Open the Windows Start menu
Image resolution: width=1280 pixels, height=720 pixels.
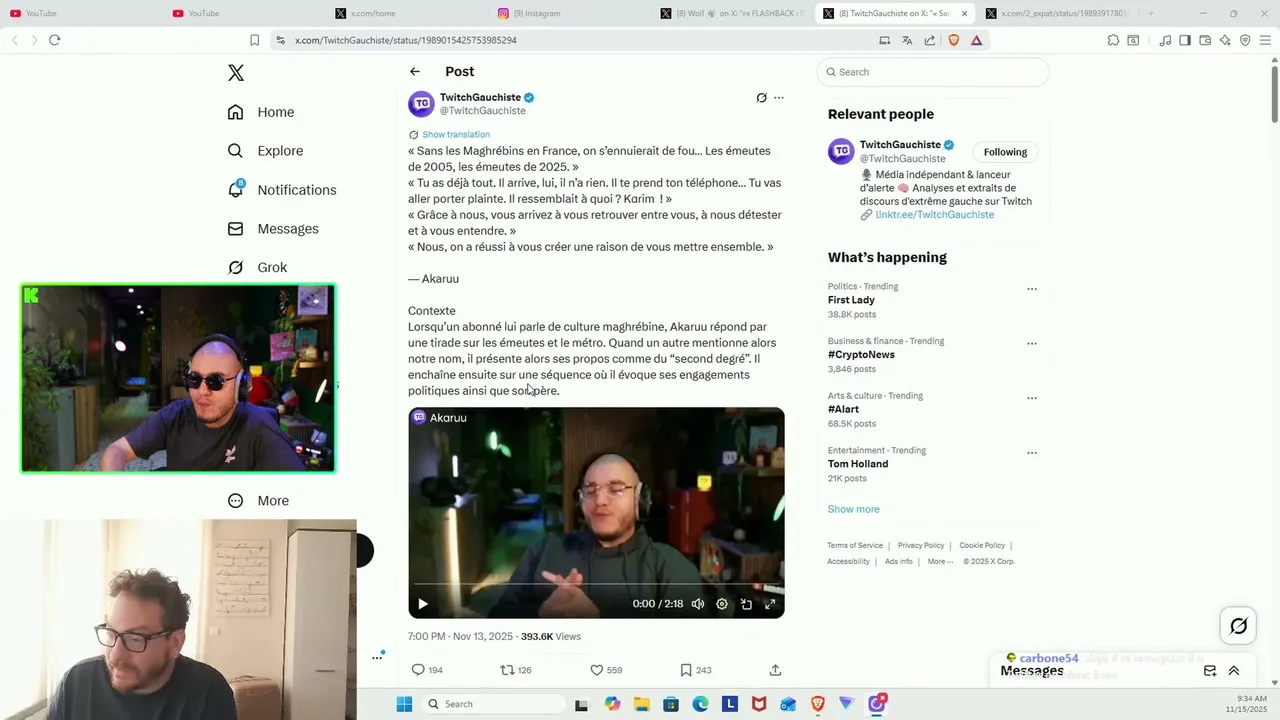tap(404, 704)
